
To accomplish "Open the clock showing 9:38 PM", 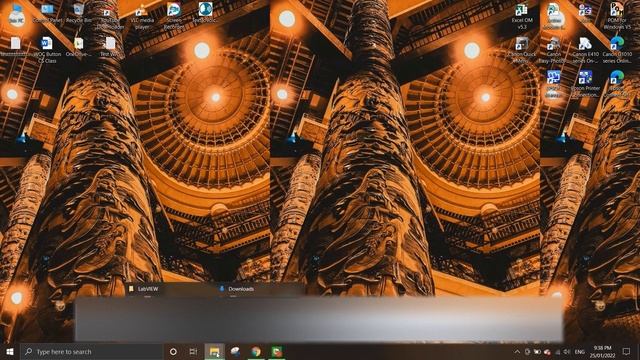I will [x=602, y=351].
